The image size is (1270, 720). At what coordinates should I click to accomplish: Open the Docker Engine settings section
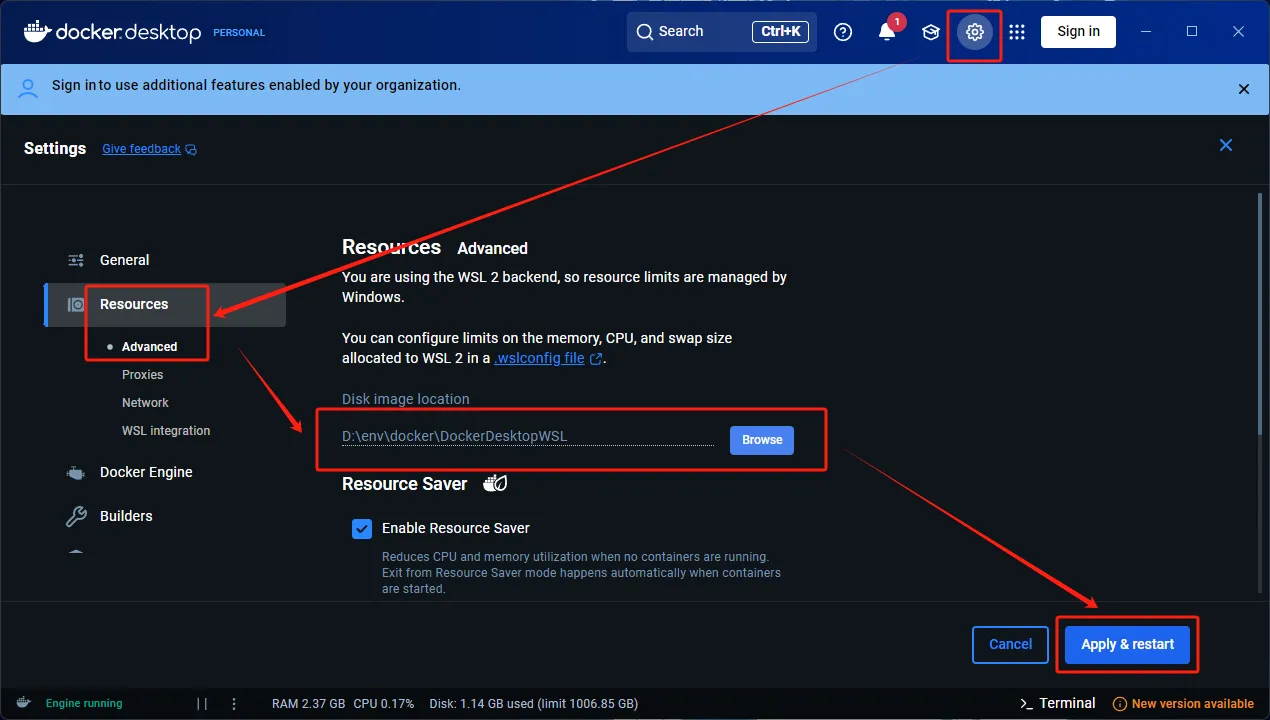[x=146, y=472]
